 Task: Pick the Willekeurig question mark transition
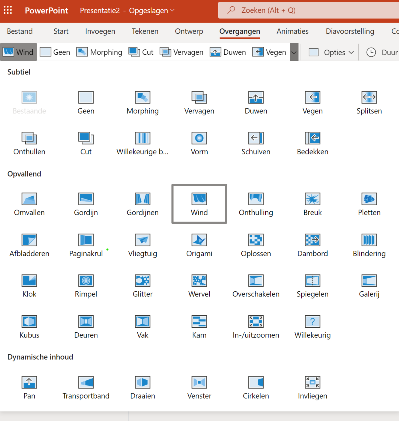312,327
